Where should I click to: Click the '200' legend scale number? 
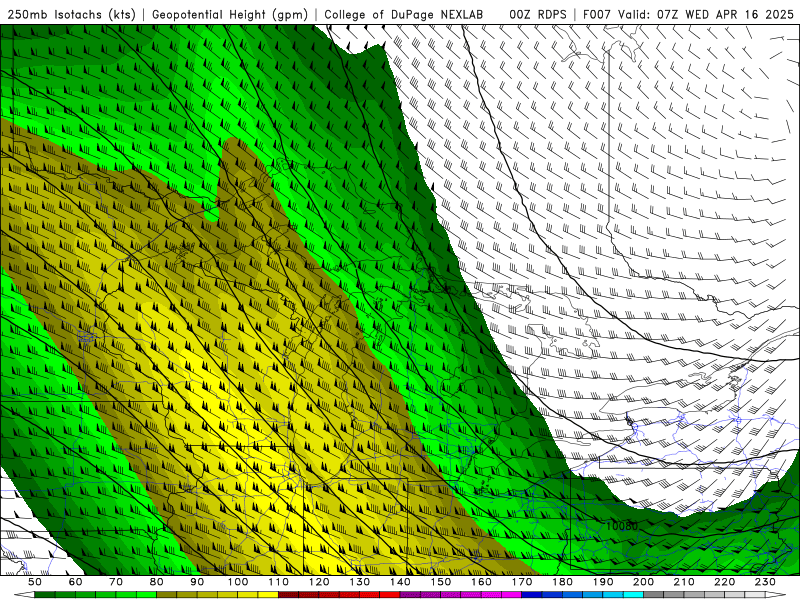644,582
